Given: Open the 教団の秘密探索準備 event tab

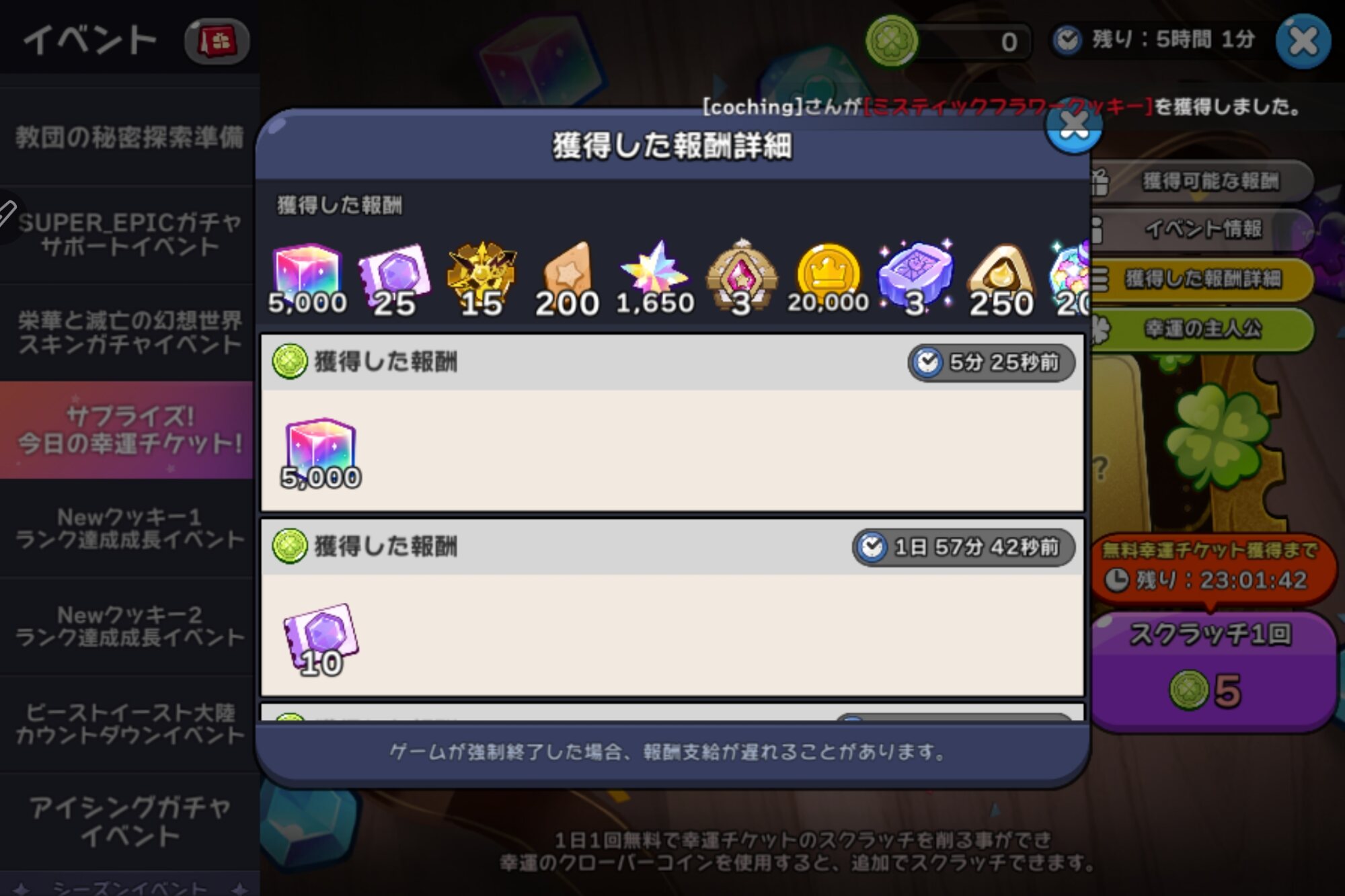Looking at the screenshot, I should (130, 137).
